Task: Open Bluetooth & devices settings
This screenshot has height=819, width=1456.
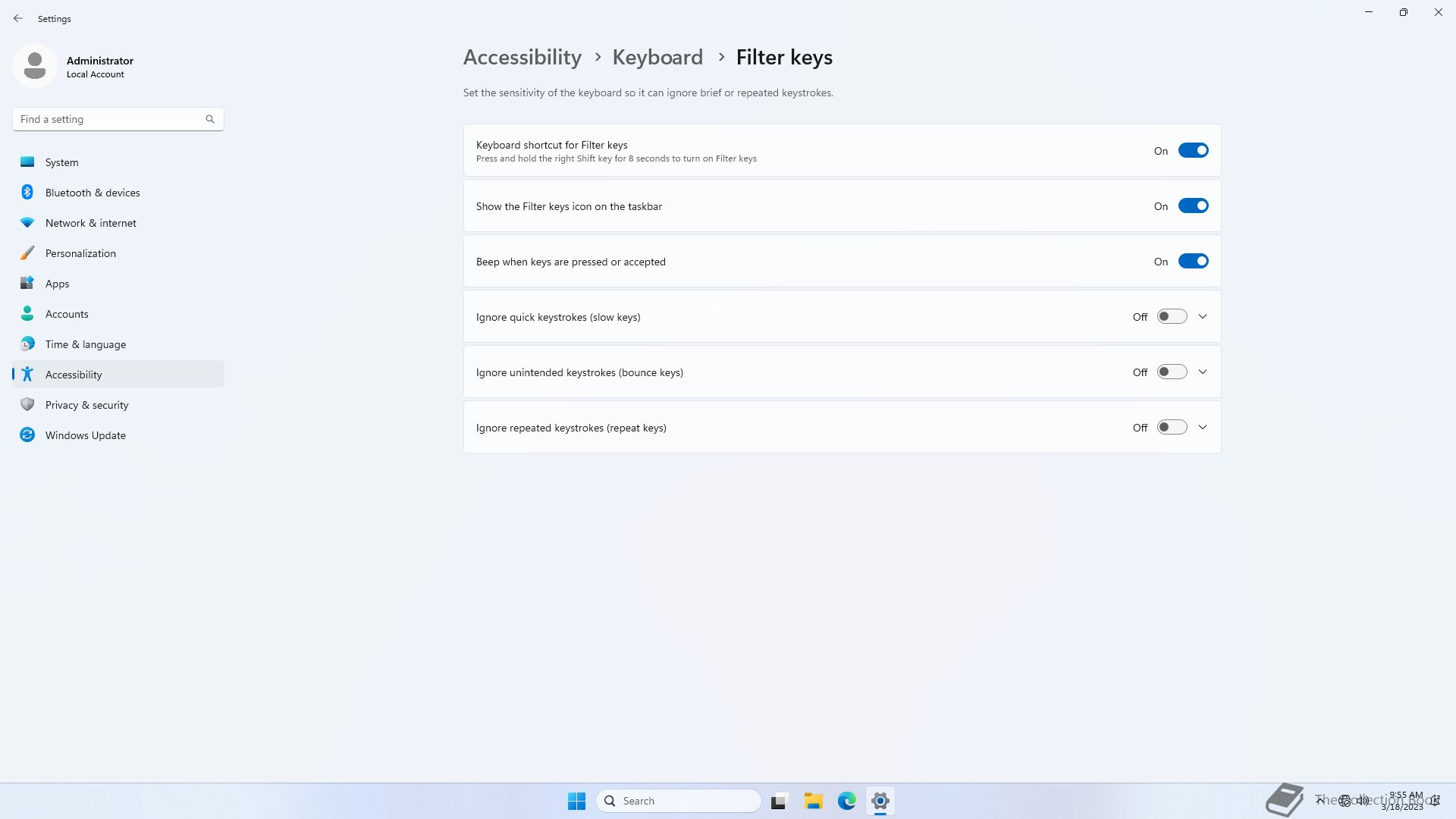Action: (x=92, y=193)
